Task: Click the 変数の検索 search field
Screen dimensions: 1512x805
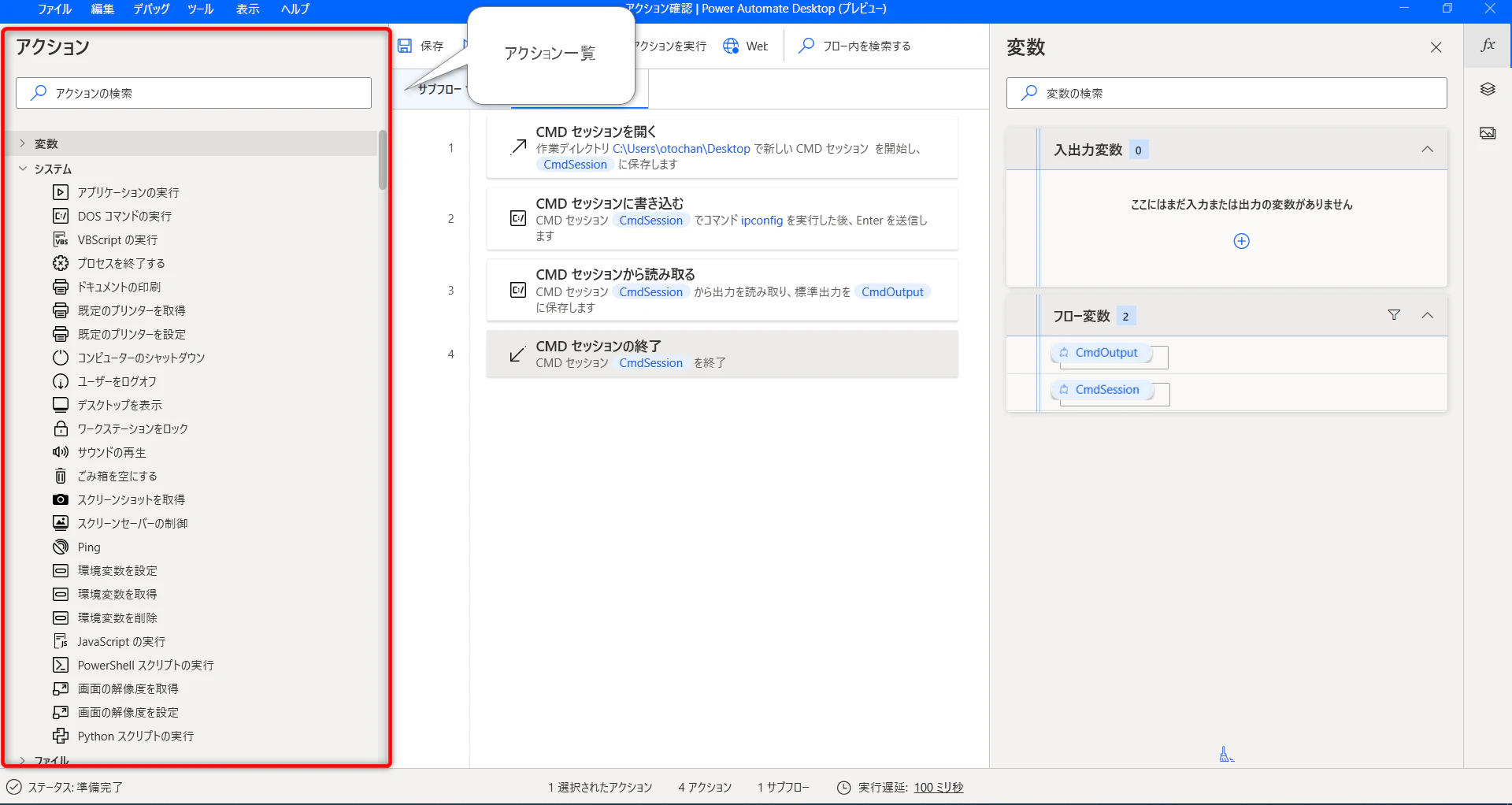Action: [1226, 93]
